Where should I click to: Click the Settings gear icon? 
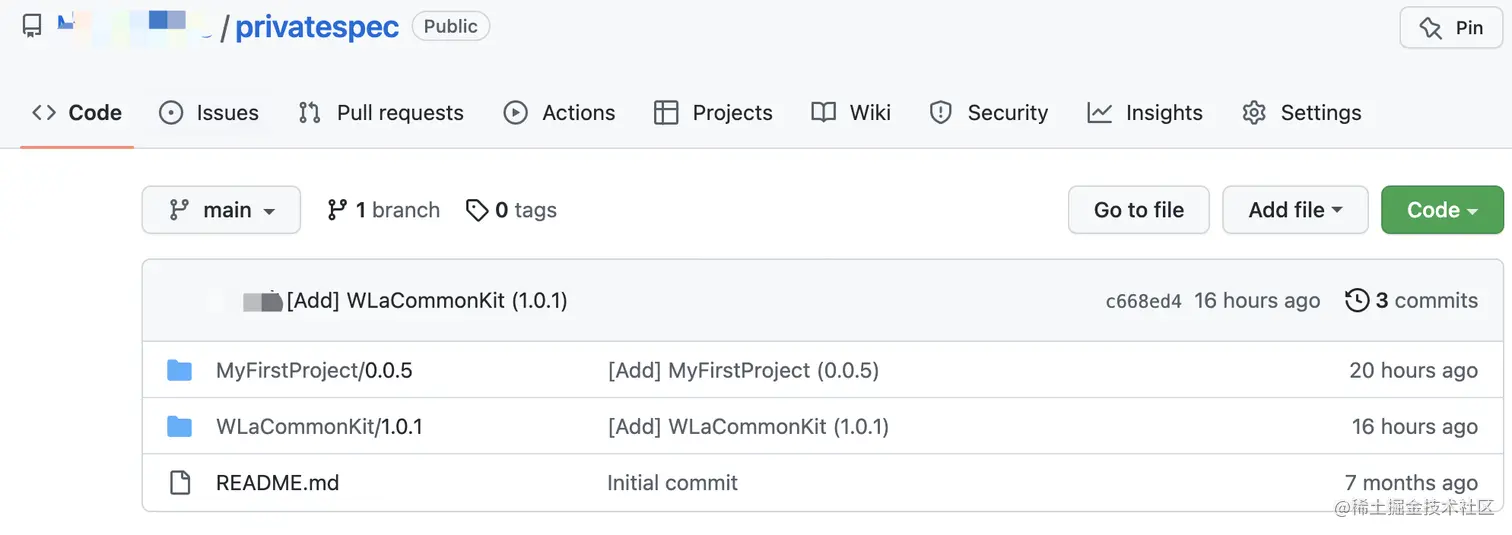tap(1254, 113)
